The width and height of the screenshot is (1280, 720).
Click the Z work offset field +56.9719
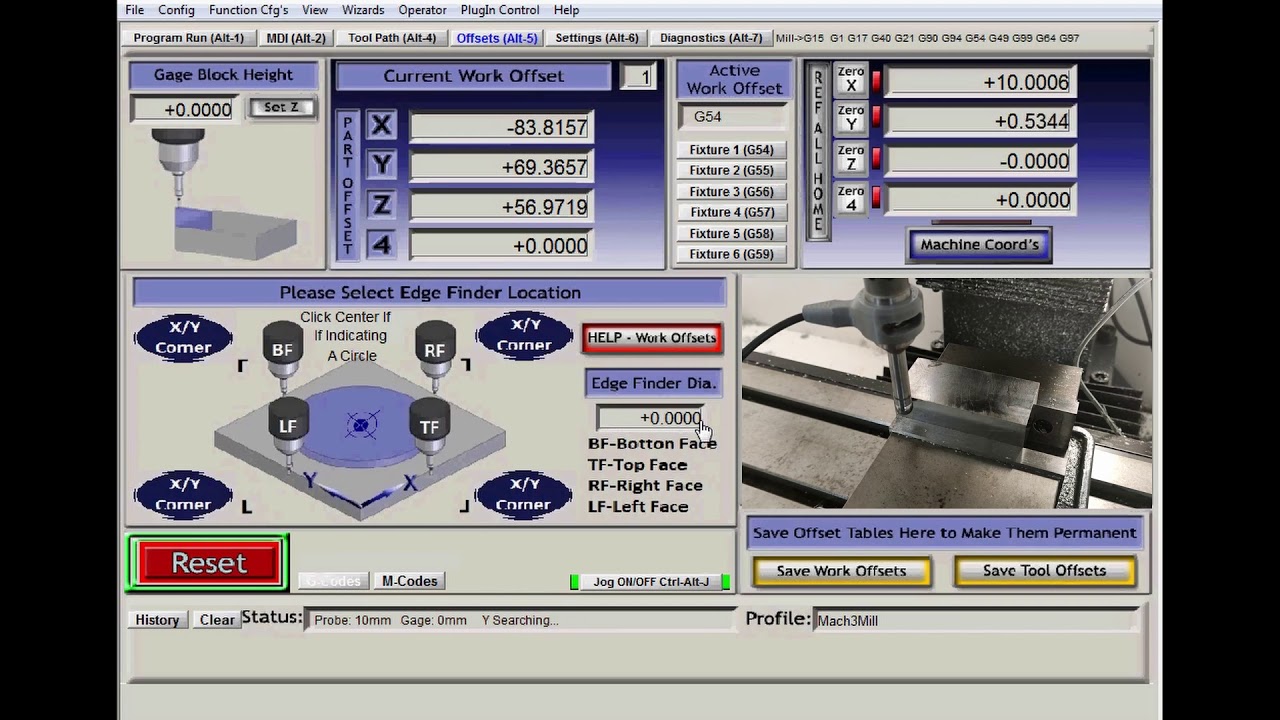pos(502,207)
